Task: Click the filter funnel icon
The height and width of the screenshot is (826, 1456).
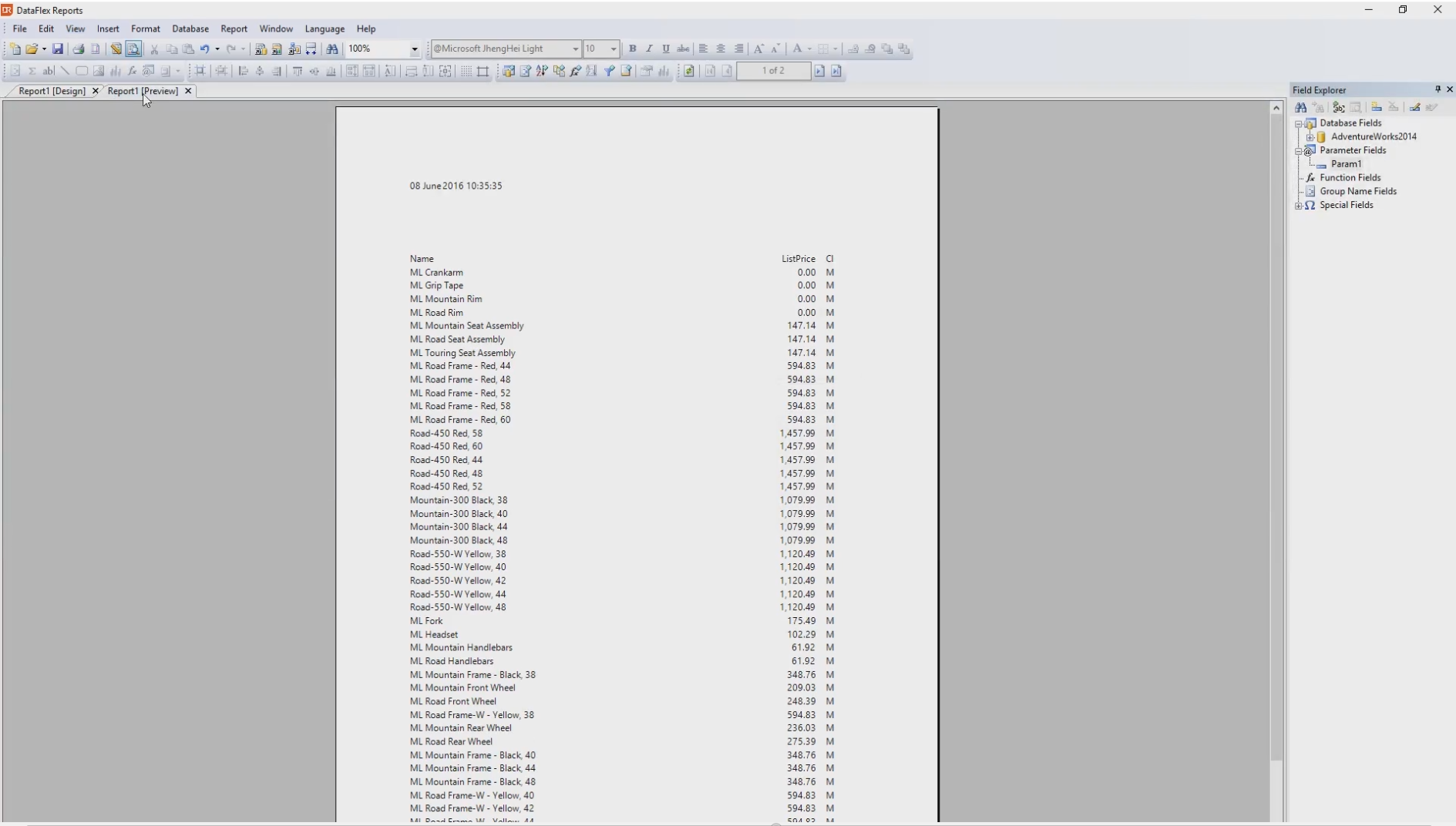Action: tap(609, 71)
